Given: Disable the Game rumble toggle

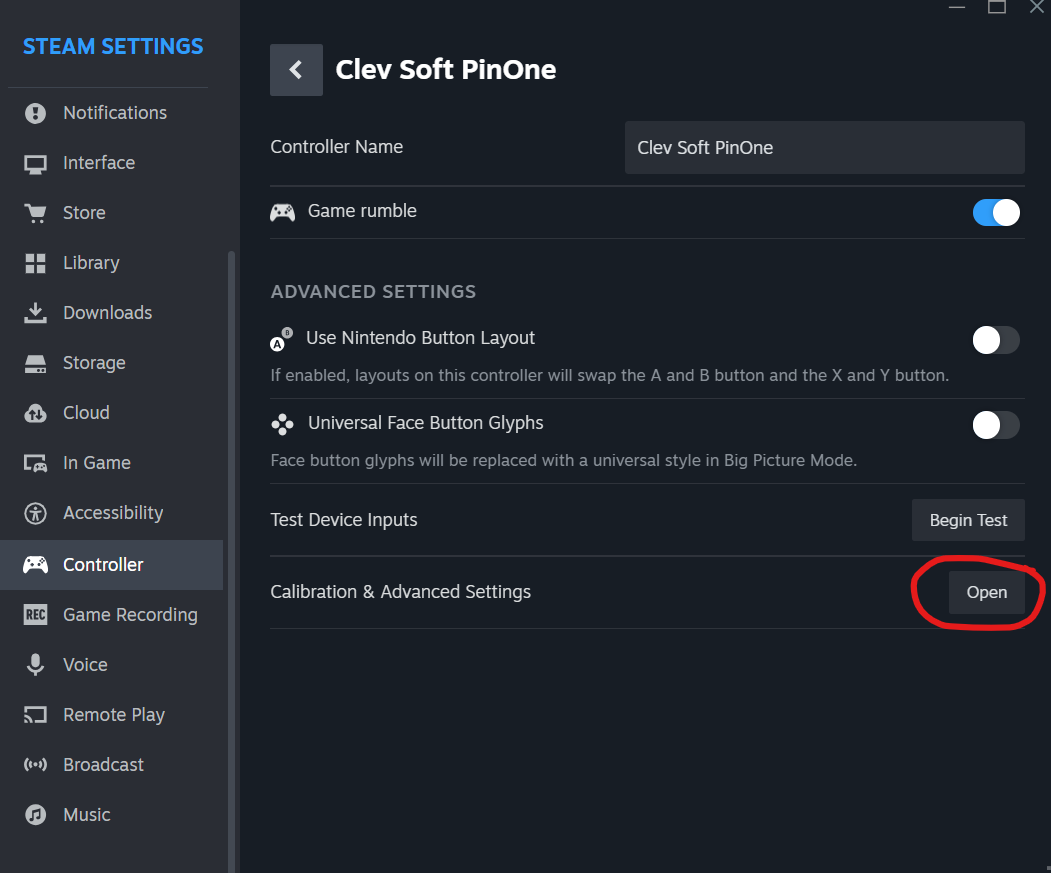Looking at the screenshot, I should 996,212.
